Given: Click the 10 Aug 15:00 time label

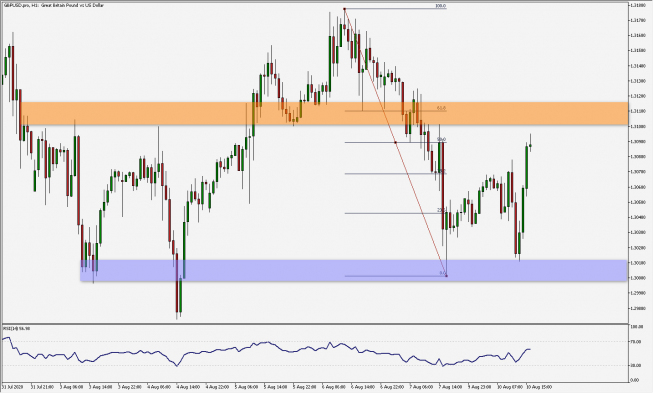Looking at the screenshot, I should (539, 387).
